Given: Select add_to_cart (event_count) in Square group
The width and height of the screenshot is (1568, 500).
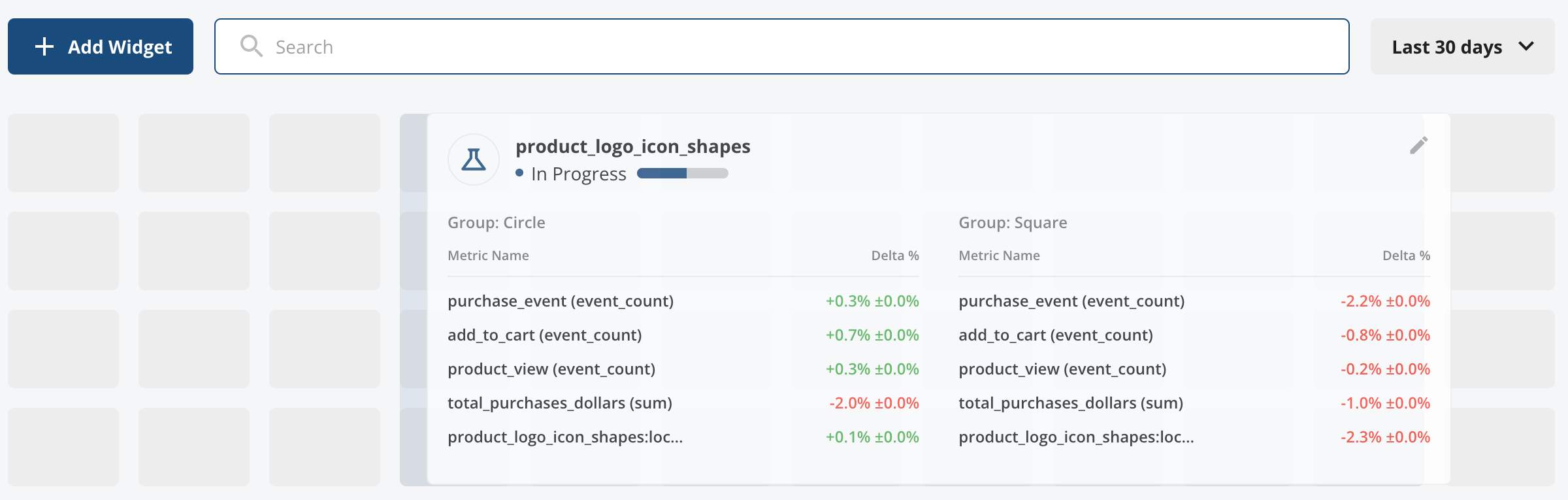Looking at the screenshot, I should (1056, 335).
